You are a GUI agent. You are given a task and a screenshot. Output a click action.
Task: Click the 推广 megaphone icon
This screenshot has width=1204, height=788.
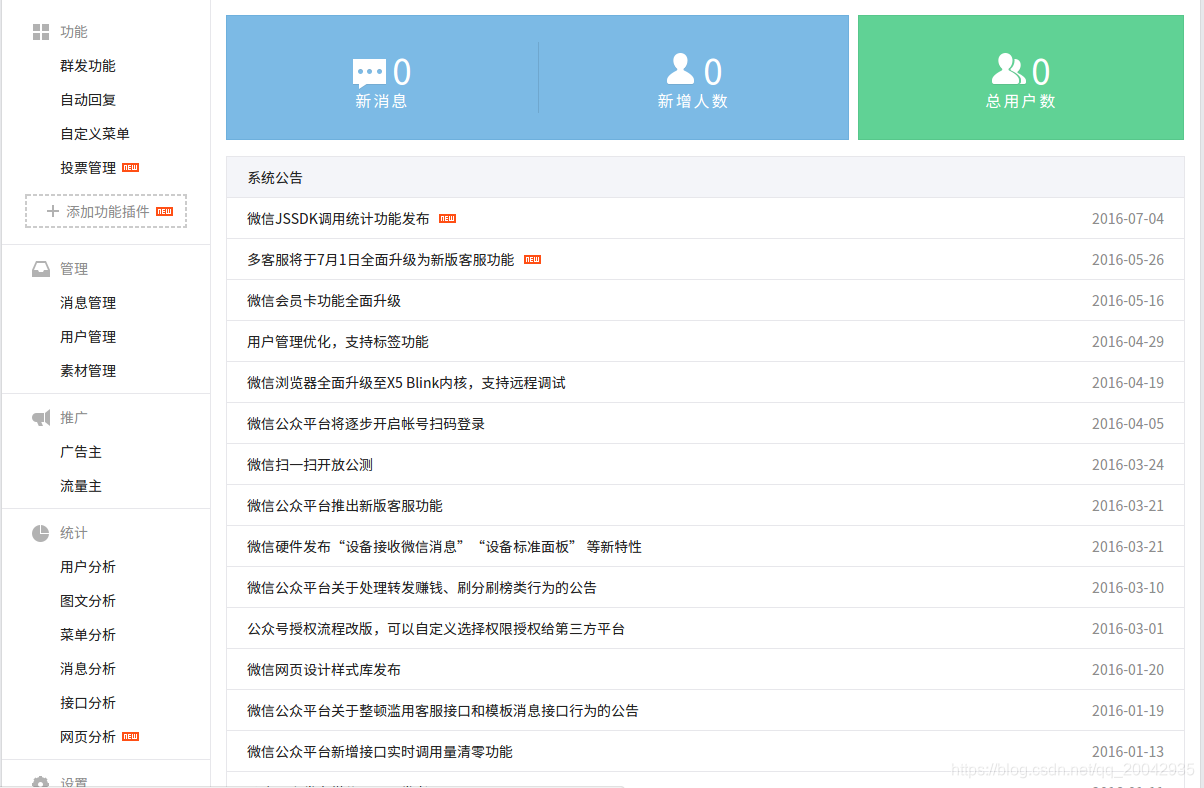41,417
